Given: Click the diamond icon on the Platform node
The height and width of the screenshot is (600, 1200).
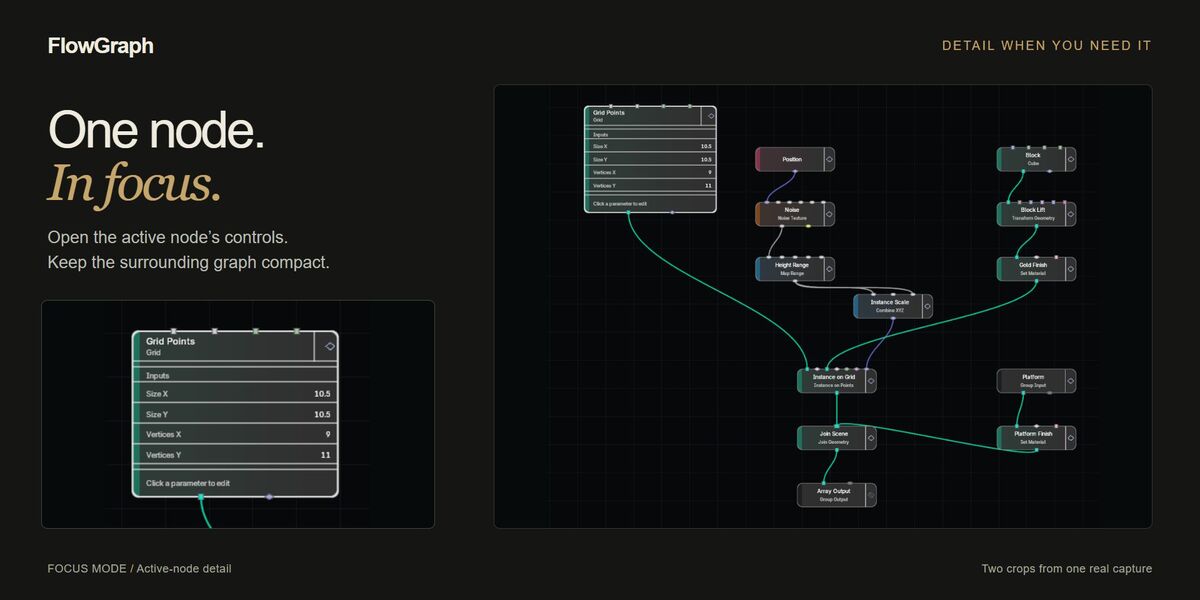Looking at the screenshot, I should tap(1069, 381).
